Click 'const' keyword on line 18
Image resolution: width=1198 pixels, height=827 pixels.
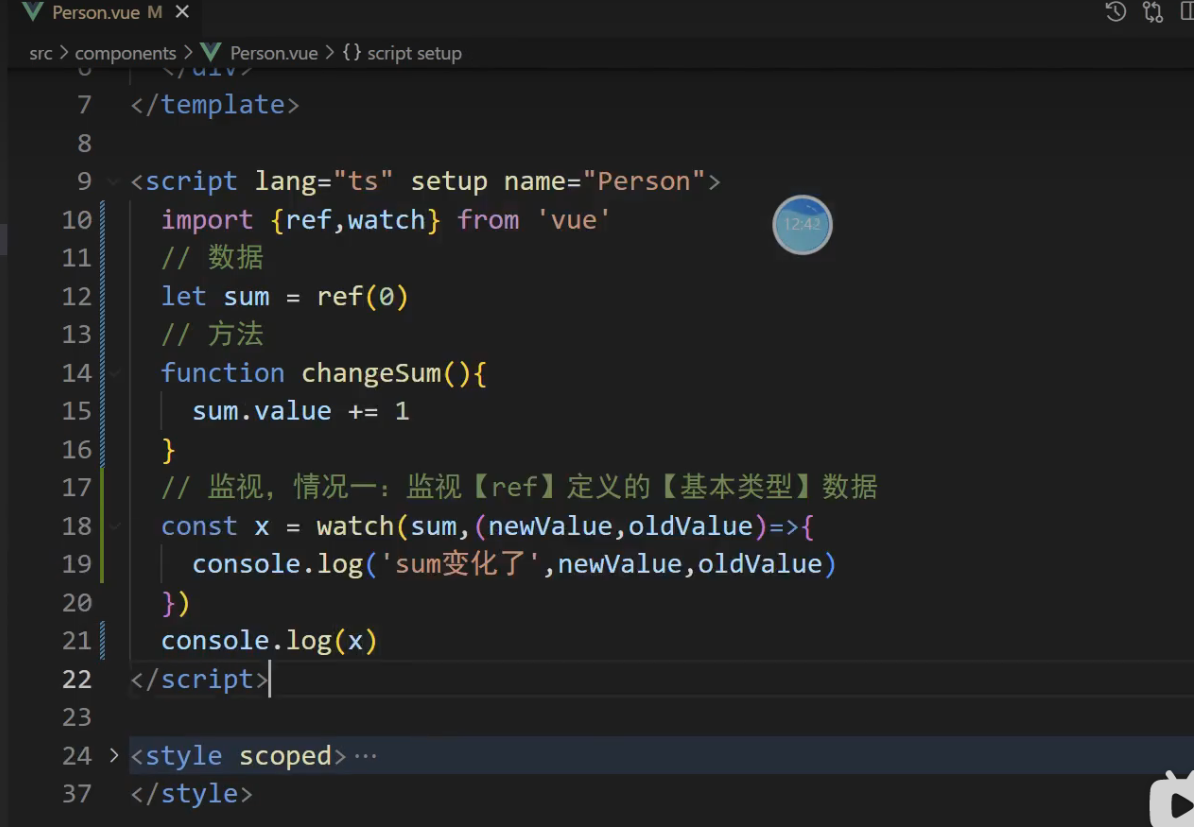click(x=199, y=526)
